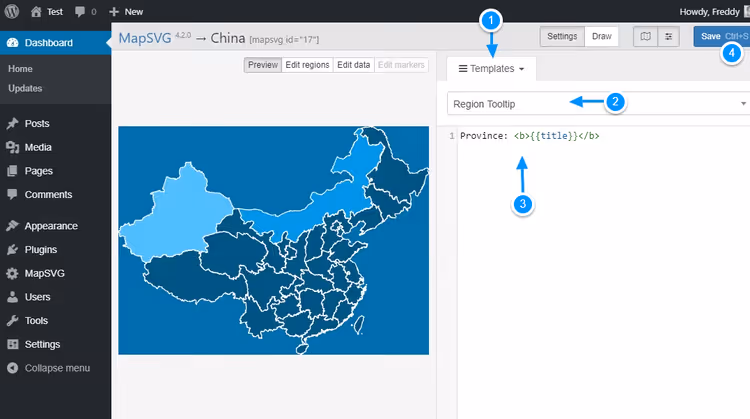Click the Posts pin icon
Screen dimensions: 750x419
12,123
